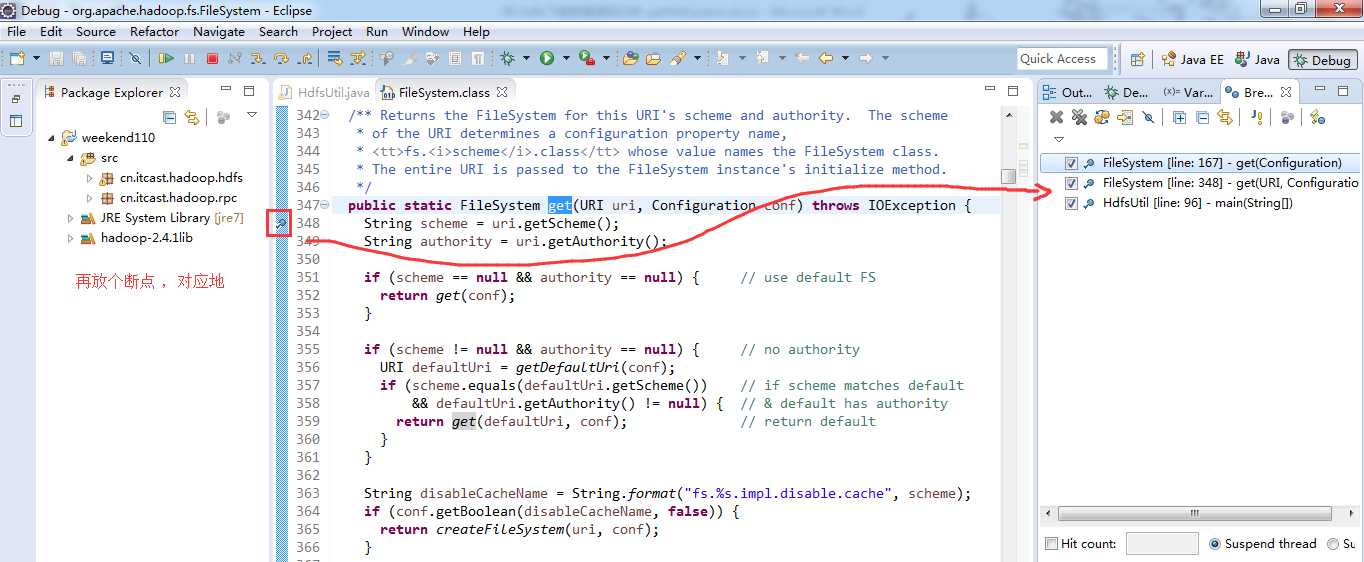Open the New wizard dropdown arrow
Image resolution: width=1364 pixels, height=562 pixels.
pyautogui.click(x=36, y=58)
